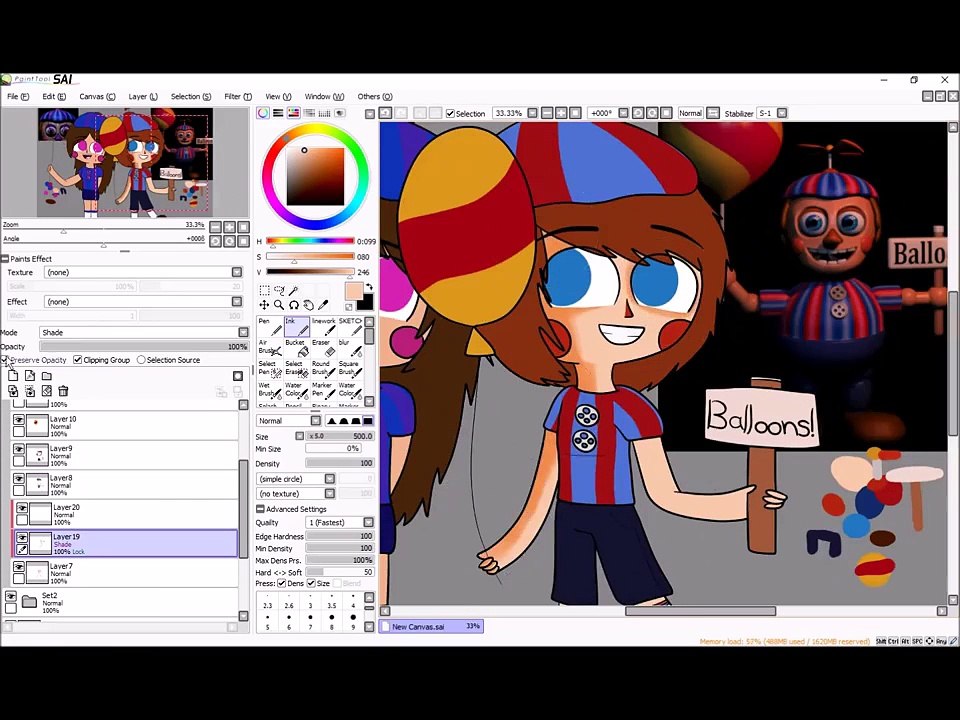Collapse the Advanced Settings section

click(x=260, y=509)
